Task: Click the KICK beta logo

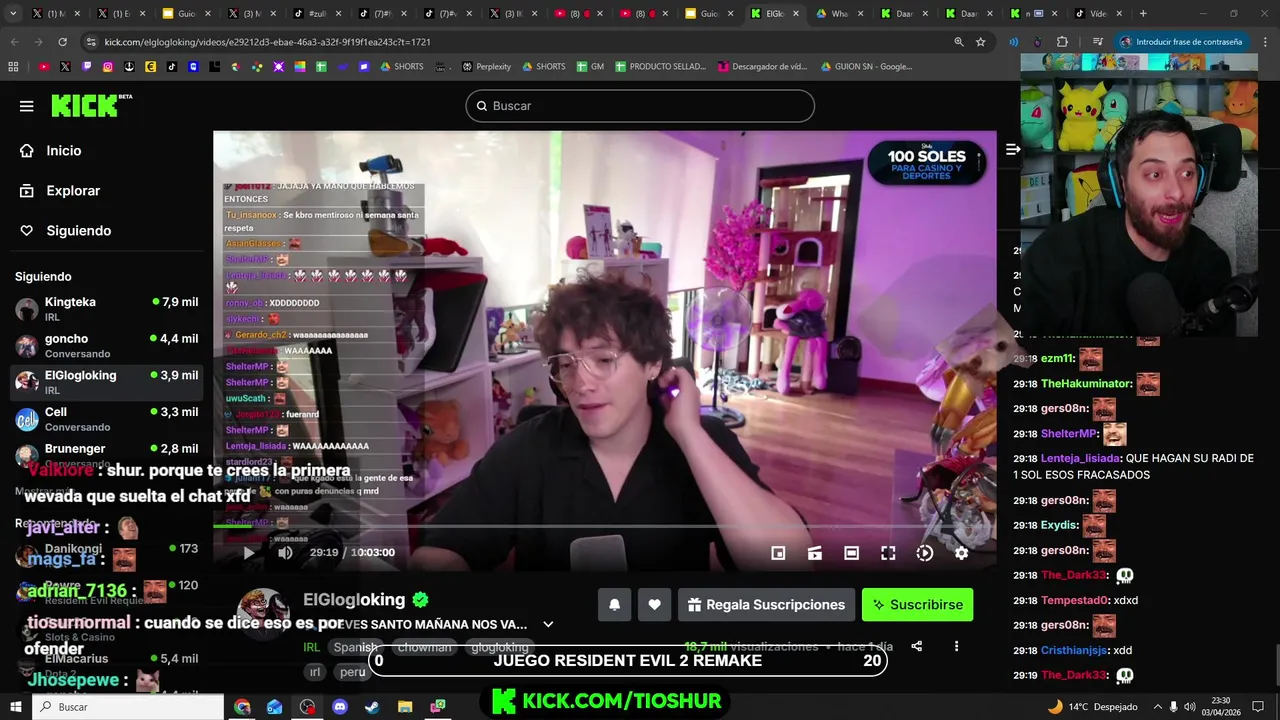Action: pos(91,105)
